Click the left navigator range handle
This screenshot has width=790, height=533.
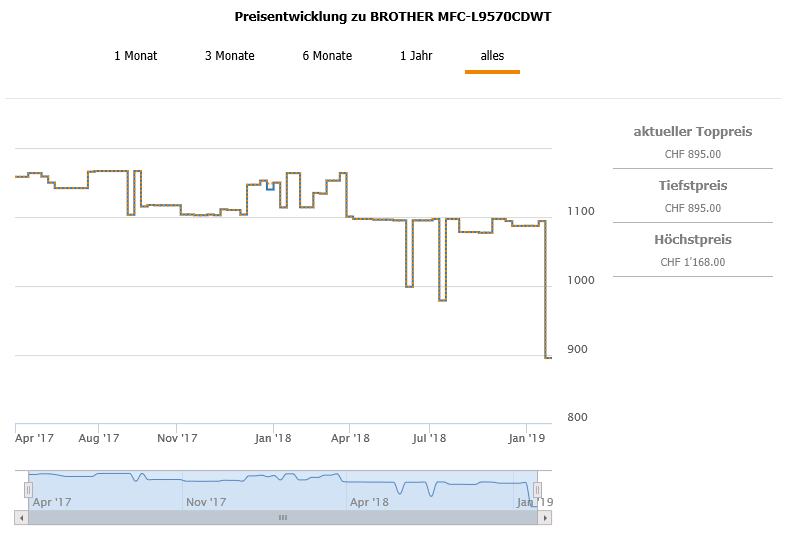[28, 489]
